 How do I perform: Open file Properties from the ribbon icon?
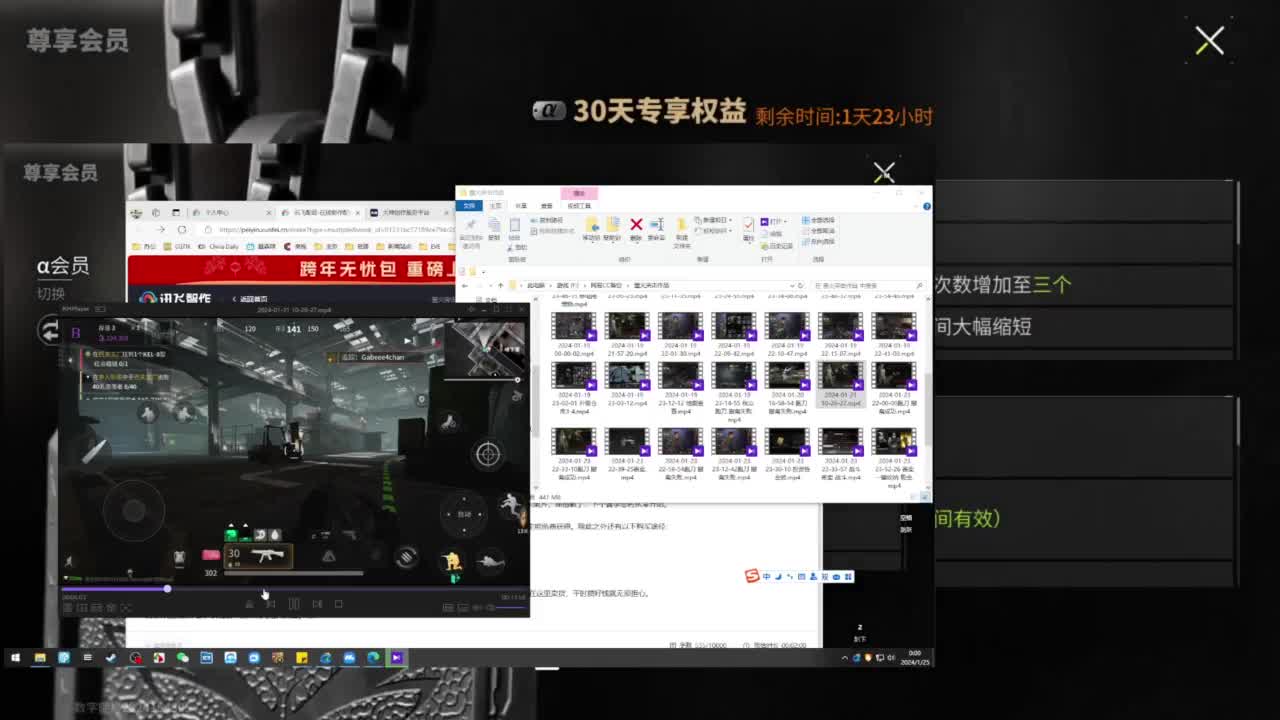click(x=748, y=226)
